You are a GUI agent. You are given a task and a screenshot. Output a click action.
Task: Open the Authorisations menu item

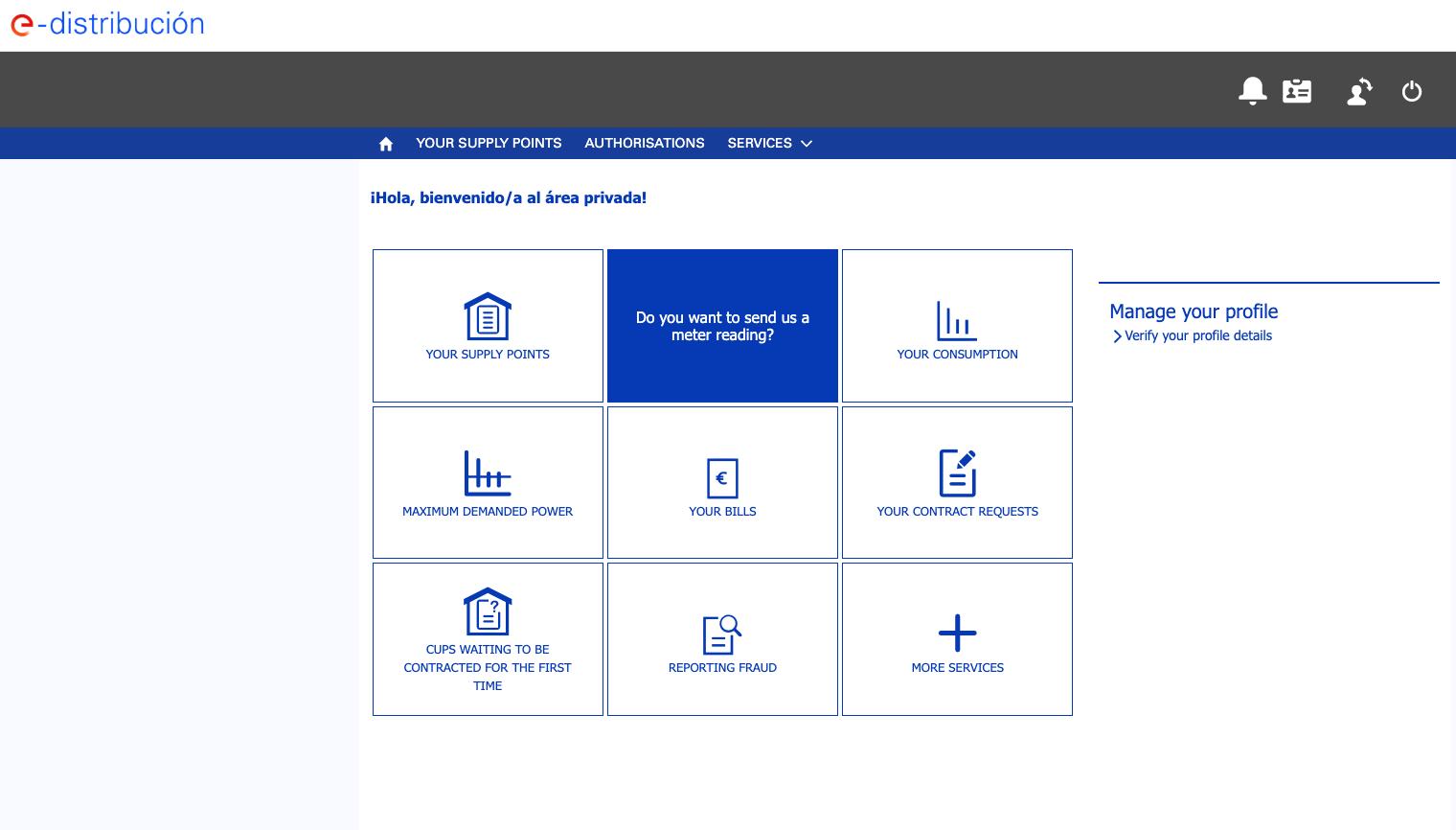pos(645,143)
